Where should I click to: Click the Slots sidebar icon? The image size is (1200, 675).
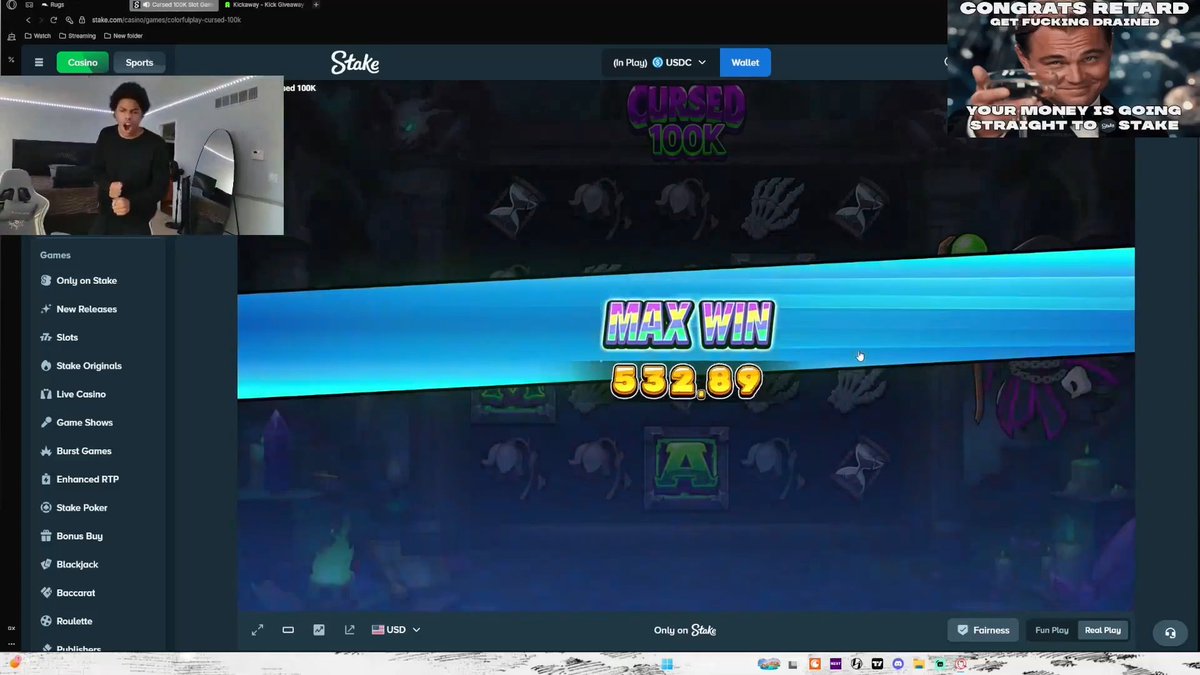click(x=46, y=337)
